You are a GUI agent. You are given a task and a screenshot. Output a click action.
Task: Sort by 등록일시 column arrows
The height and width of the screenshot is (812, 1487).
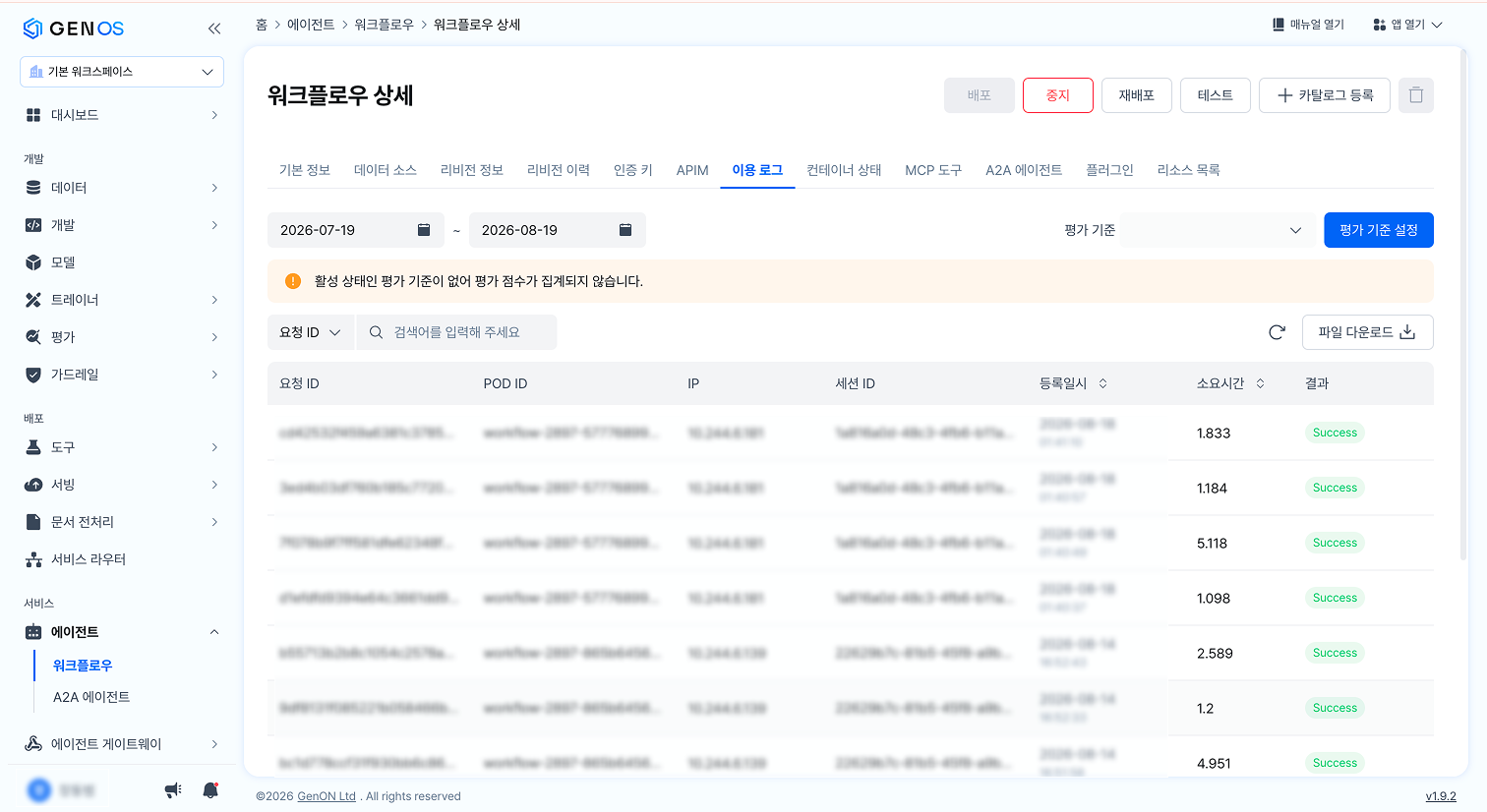pyautogui.click(x=1102, y=383)
